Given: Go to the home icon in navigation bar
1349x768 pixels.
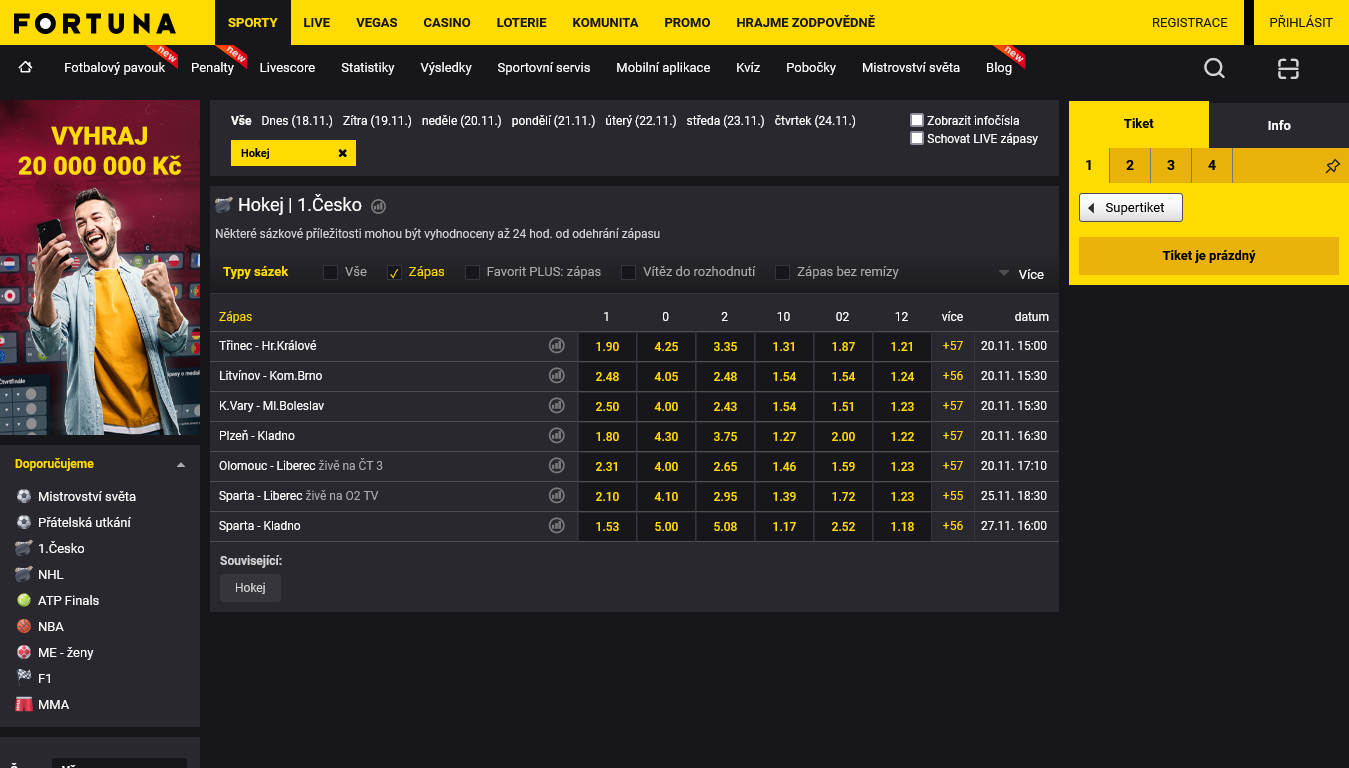Looking at the screenshot, I should [x=25, y=67].
